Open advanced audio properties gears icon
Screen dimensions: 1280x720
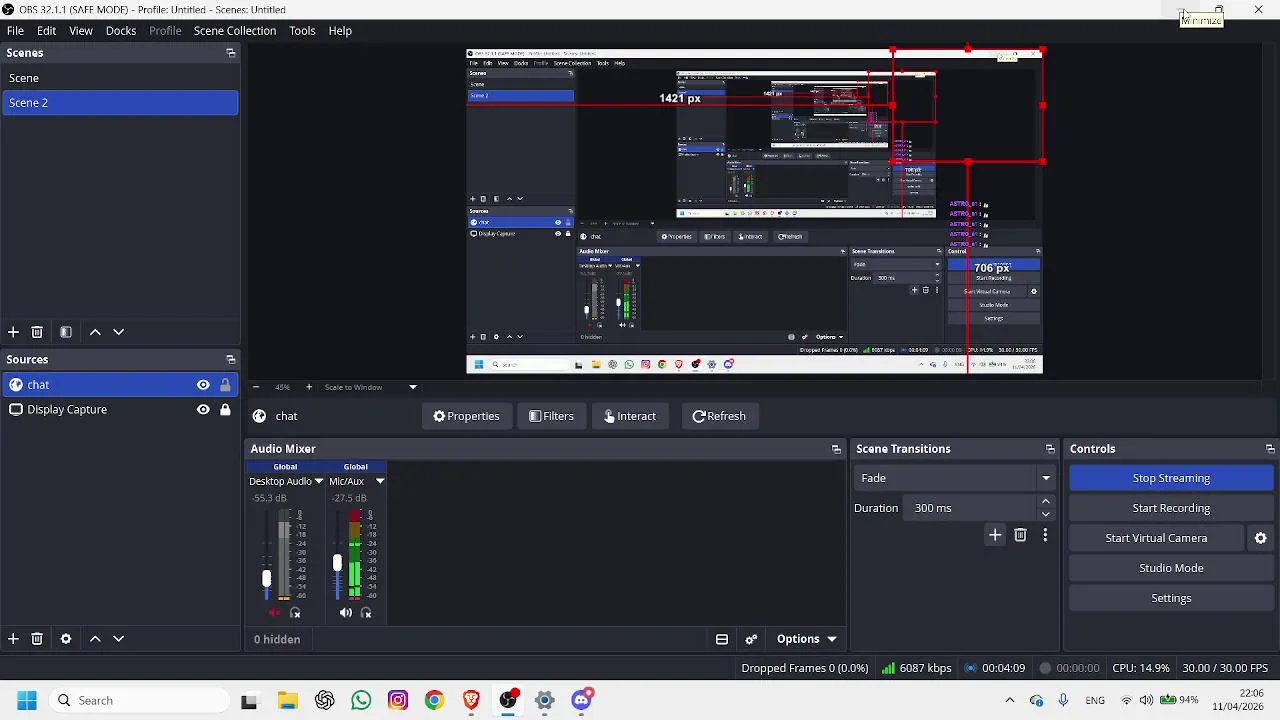click(752, 639)
